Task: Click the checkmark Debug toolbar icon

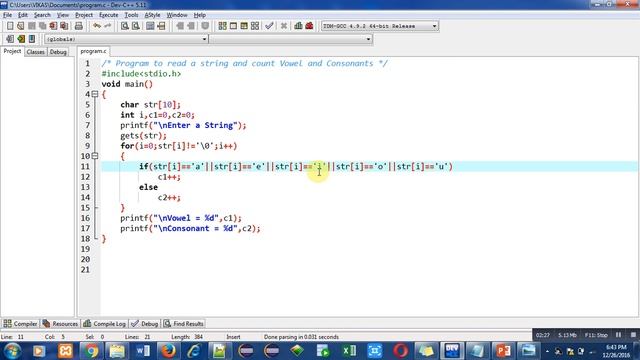Action: point(269,26)
